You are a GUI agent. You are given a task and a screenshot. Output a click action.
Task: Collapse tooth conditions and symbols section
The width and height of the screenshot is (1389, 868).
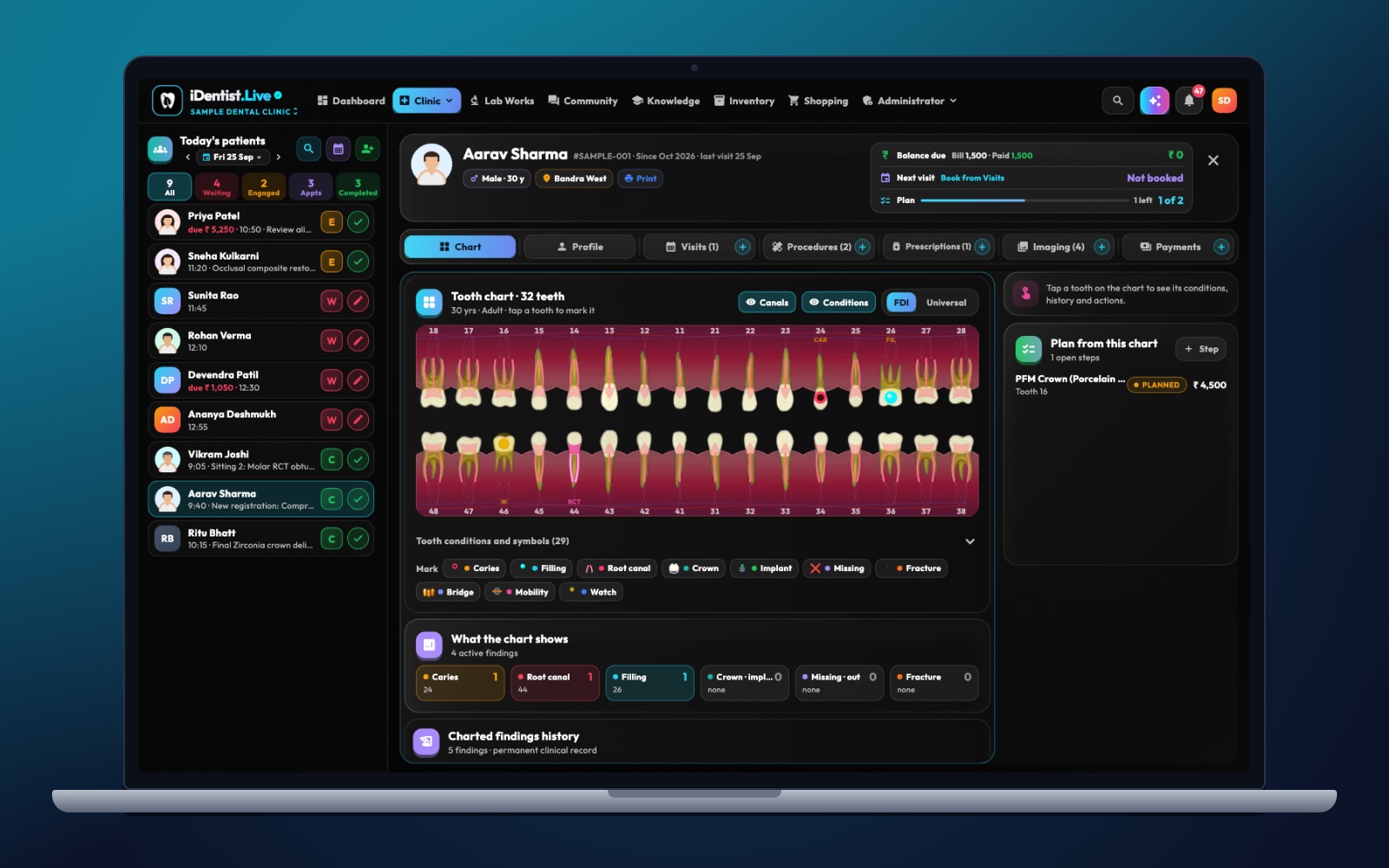(970, 542)
